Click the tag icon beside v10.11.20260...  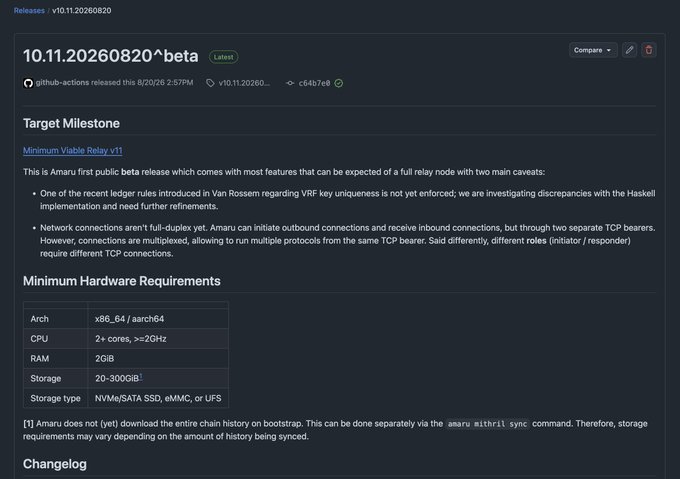click(210, 83)
